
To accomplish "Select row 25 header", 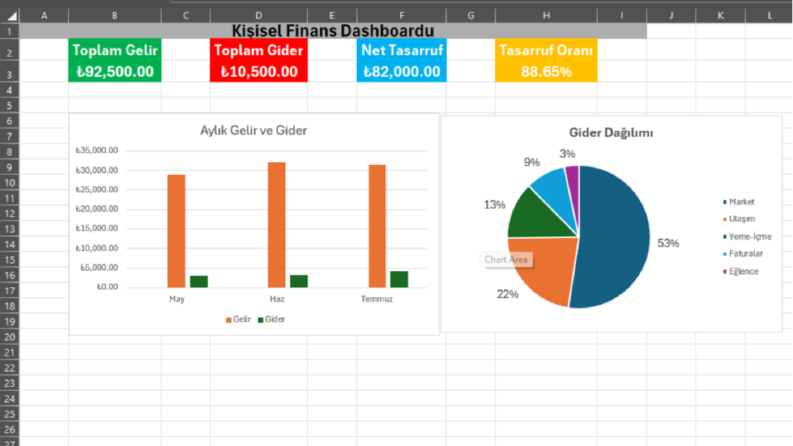I will coord(10,414).
